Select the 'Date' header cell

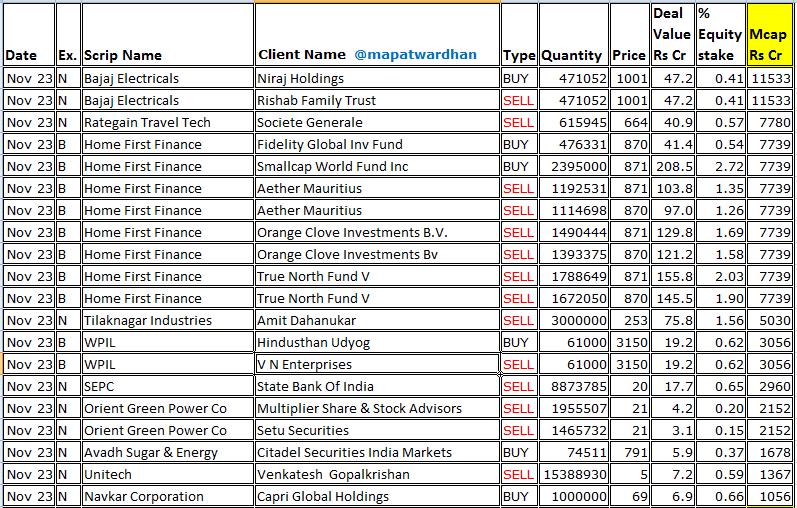point(29,35)
